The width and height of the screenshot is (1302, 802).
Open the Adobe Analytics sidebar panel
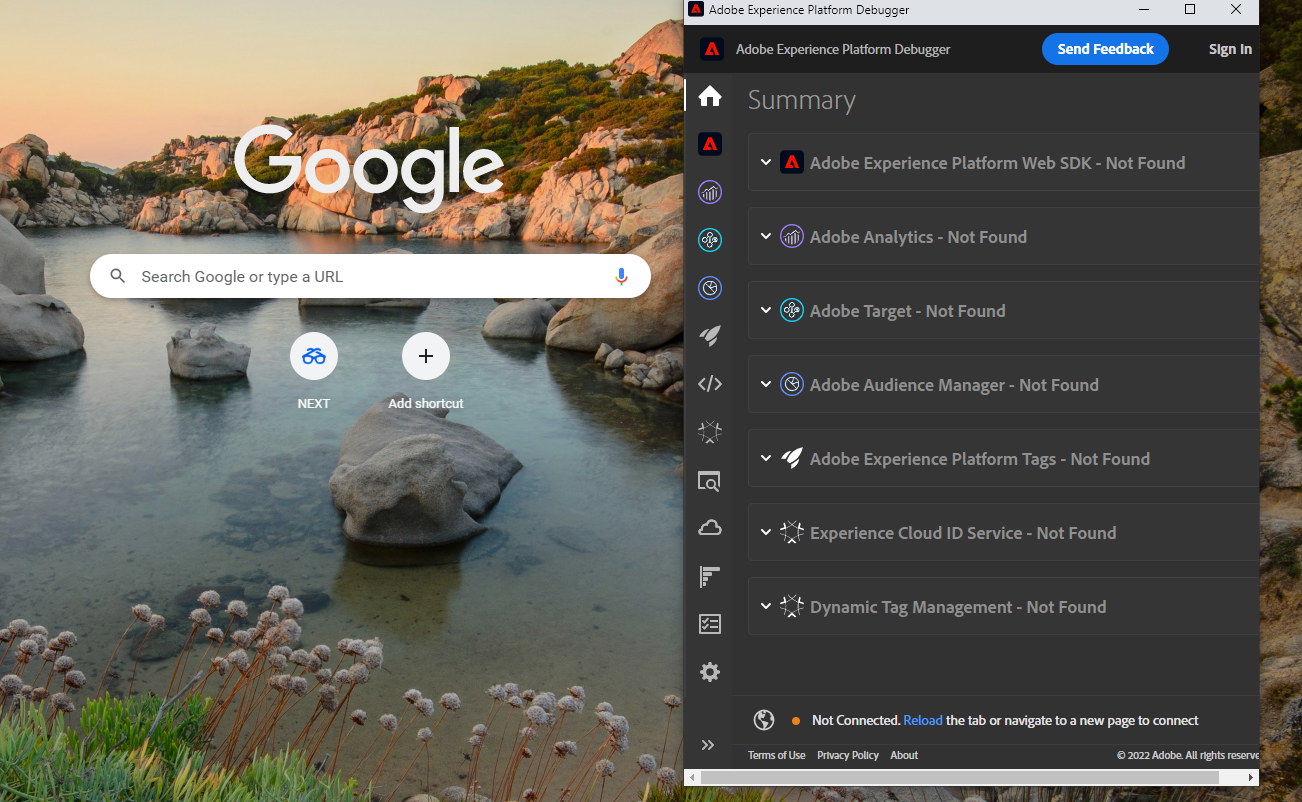tap(710, 192)
